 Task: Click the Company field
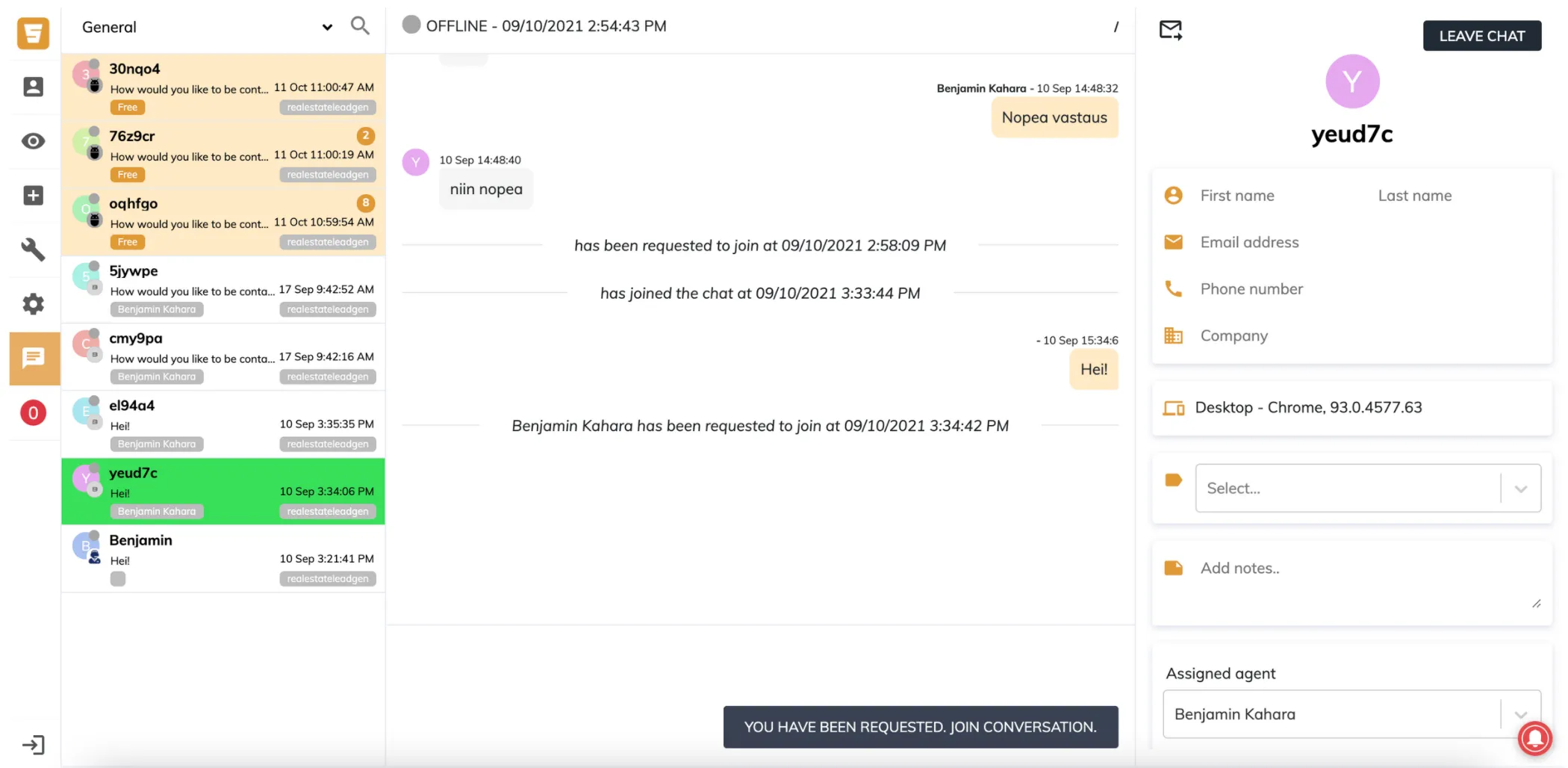1368,335
